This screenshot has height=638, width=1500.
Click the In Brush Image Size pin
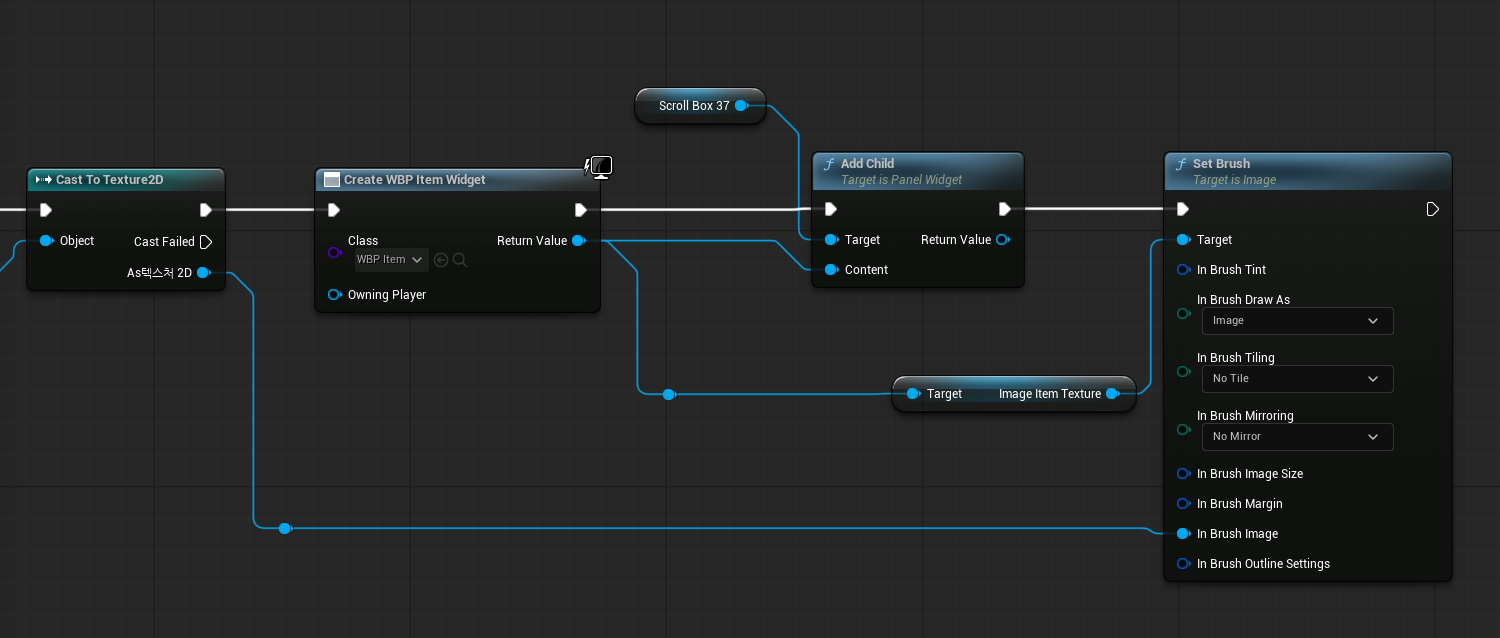coord(1184,474)
